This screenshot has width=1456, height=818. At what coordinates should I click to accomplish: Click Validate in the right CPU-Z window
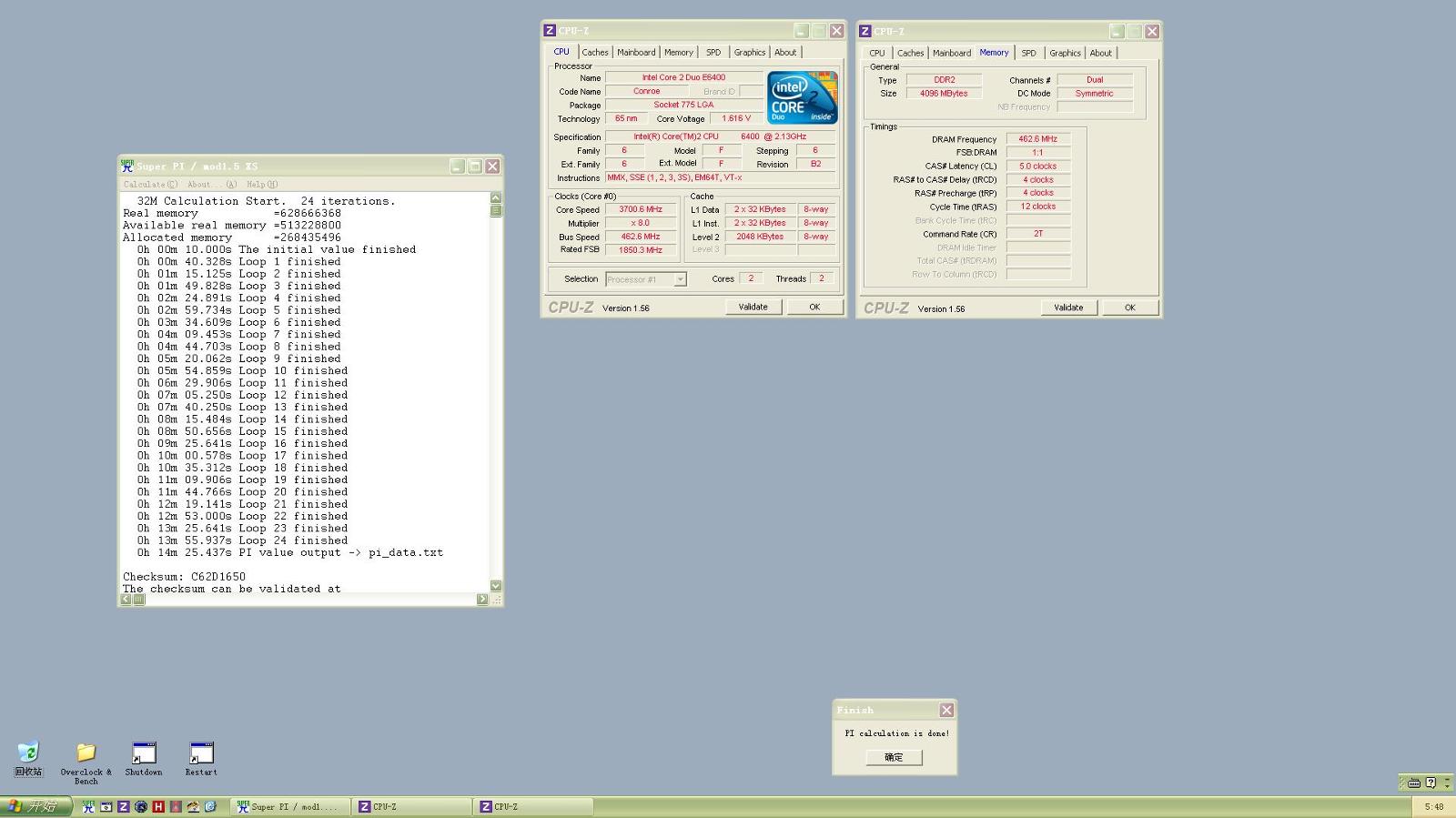click(x=1068, y=308)
